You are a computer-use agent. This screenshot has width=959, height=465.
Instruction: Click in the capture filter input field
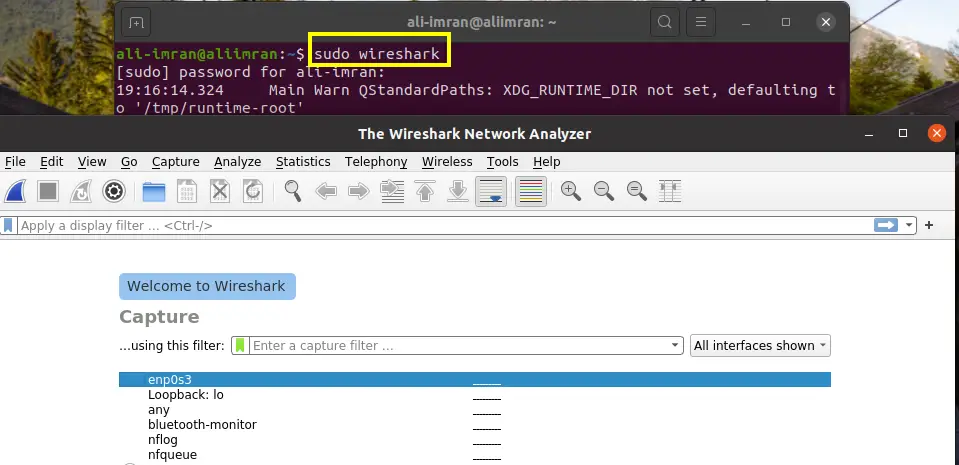(459, 345)
